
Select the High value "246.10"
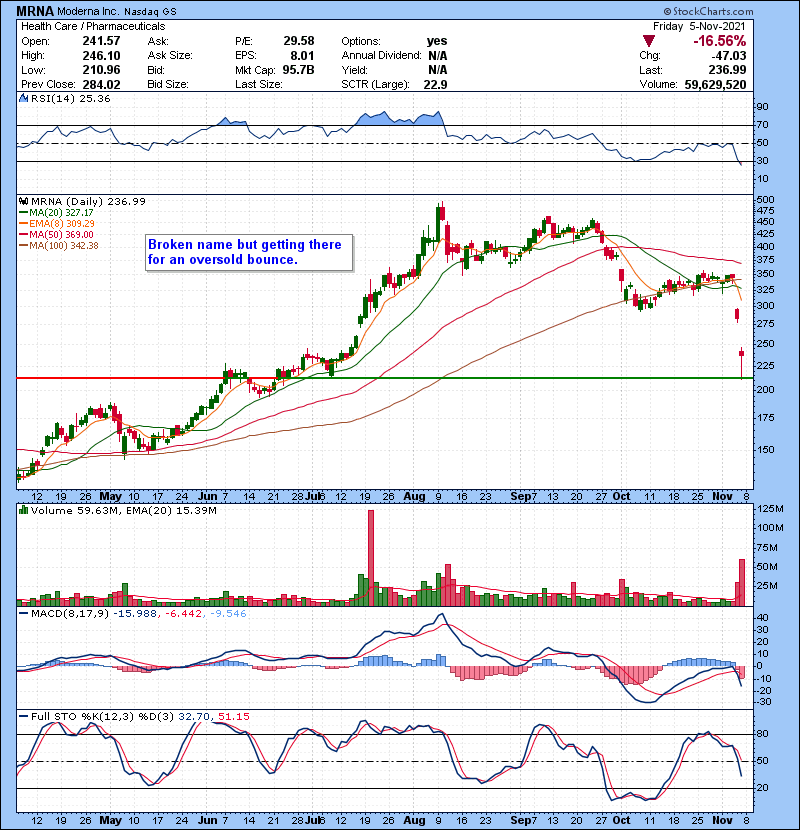[101, 56]
